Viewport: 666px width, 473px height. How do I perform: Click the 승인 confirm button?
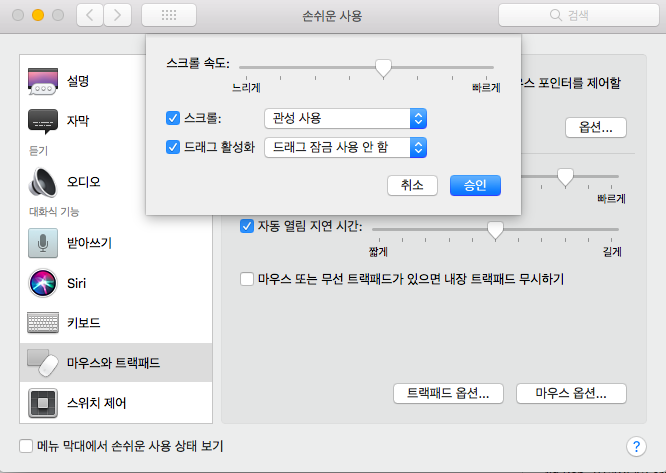click(474, 185)
